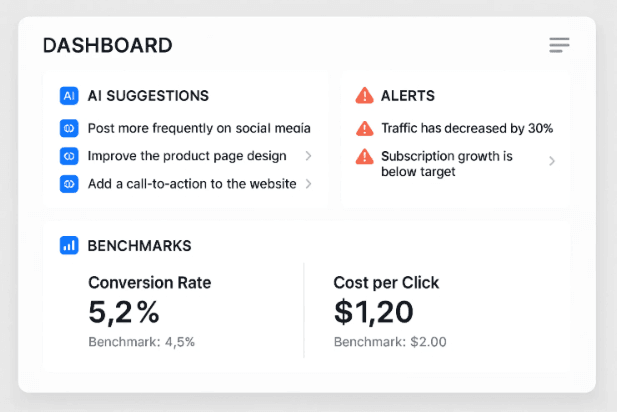Click the red Alerts warning triangle icon

(x=365, y=96)
